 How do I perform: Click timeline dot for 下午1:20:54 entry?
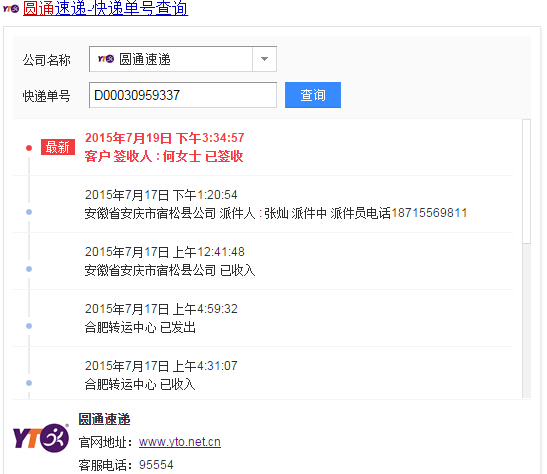[x=29, y=212]
